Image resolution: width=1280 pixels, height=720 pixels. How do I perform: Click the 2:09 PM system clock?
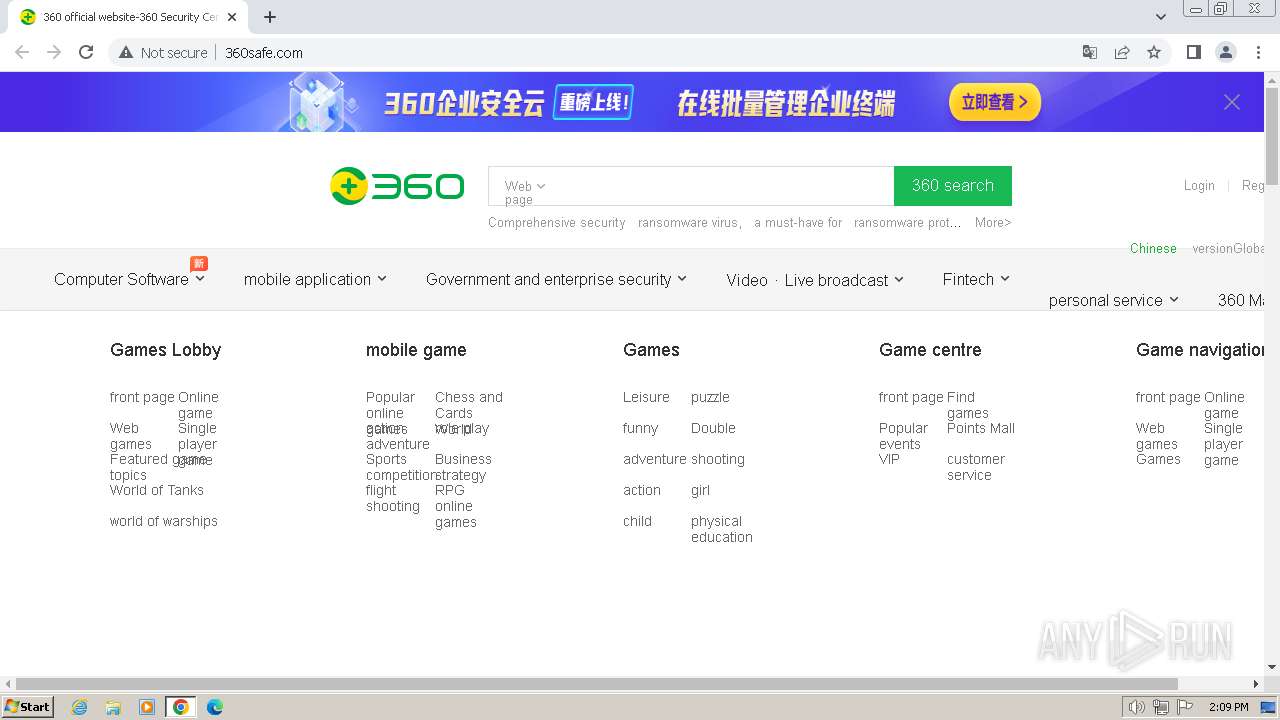[1228, 707]
